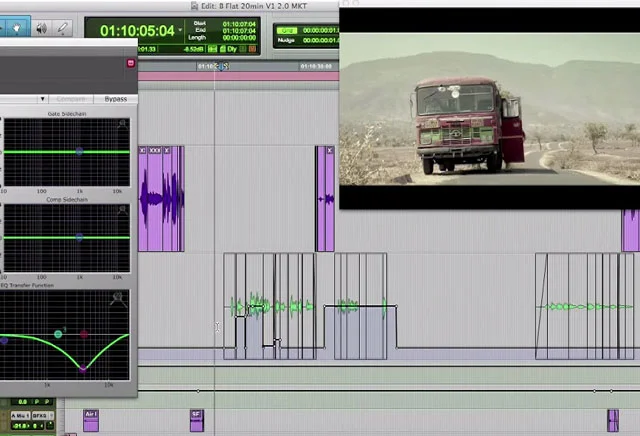Select the Comp Sidechain filter control point

[x=79, y=237]
